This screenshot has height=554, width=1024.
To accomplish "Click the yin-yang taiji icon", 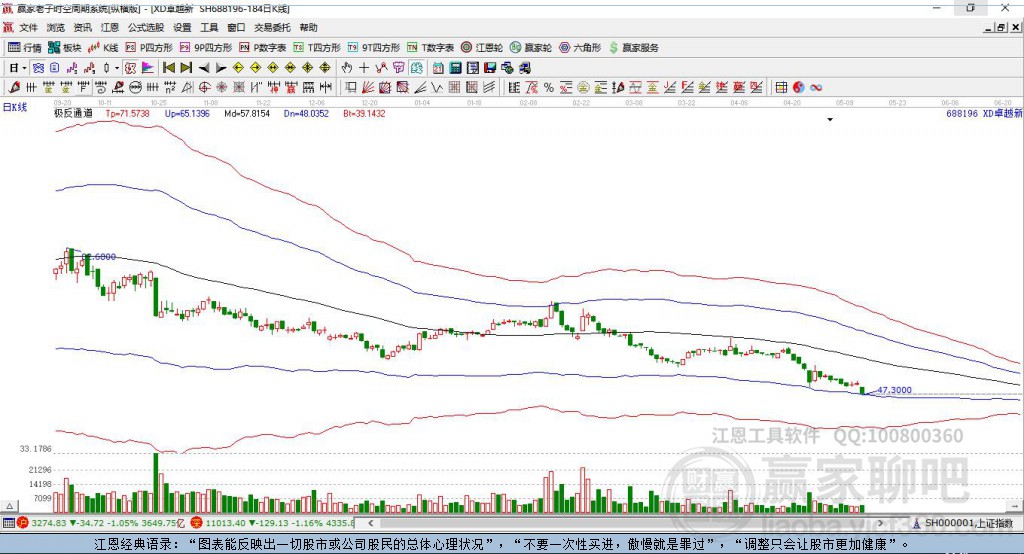I will [798, 88].
